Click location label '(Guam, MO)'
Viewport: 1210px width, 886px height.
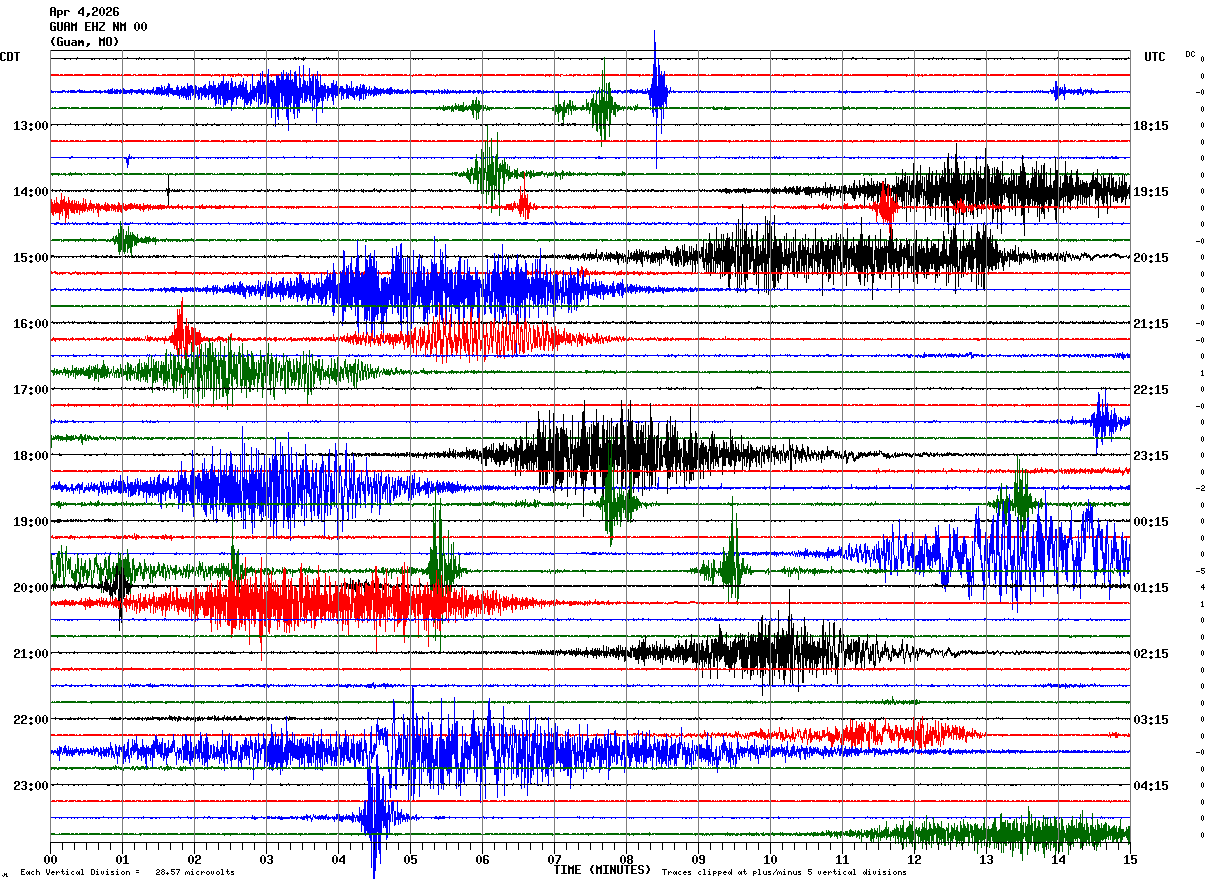click(84, 42)
